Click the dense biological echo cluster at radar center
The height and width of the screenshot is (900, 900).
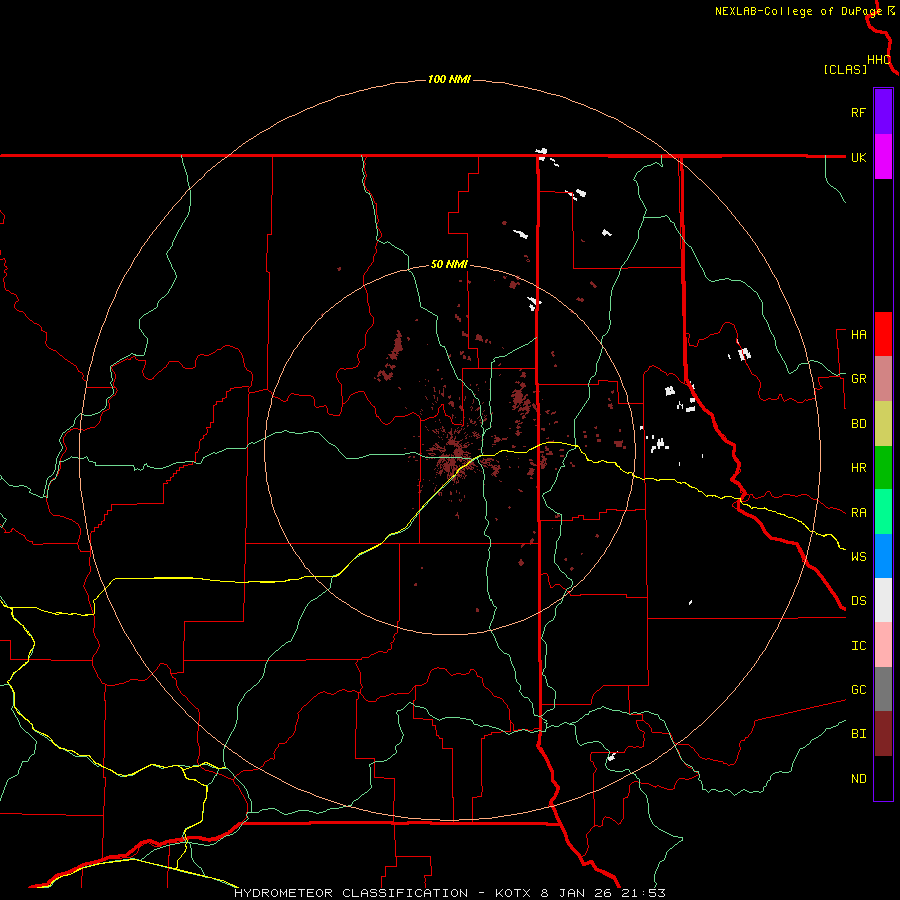[453, 453]
